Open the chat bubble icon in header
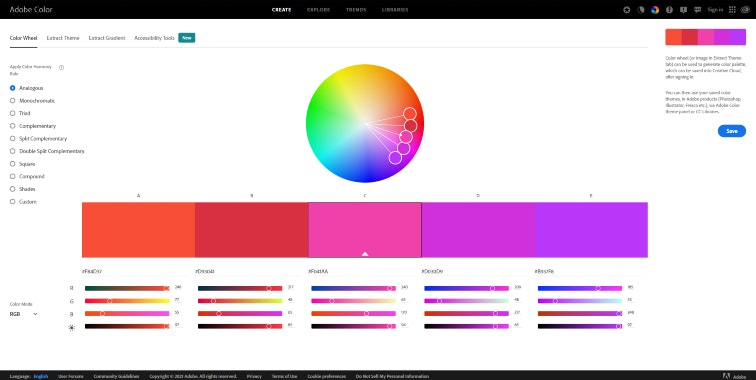Screen dimensions: 756x380 coord(697,10)
